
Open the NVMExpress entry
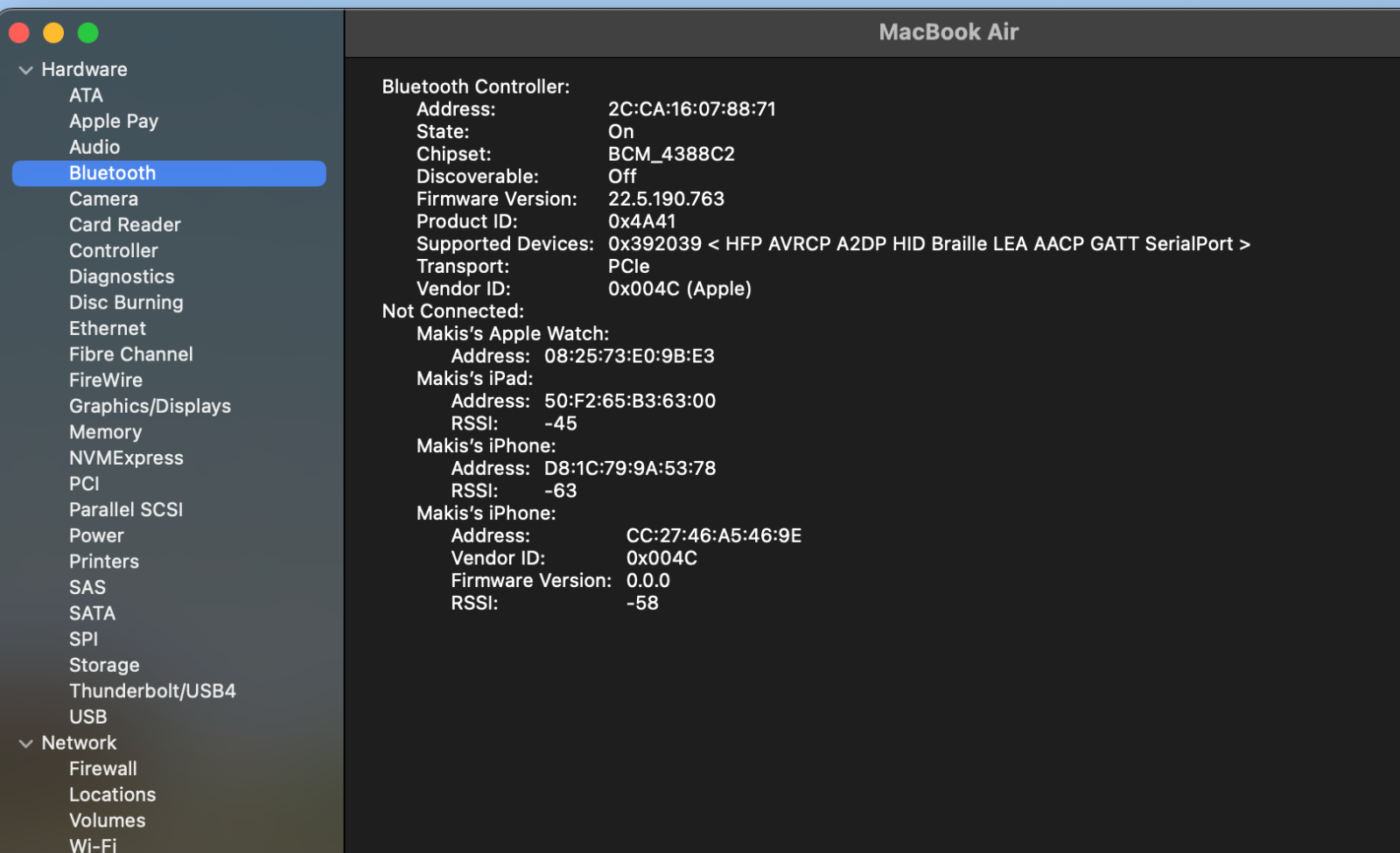(x=126, y=458)
